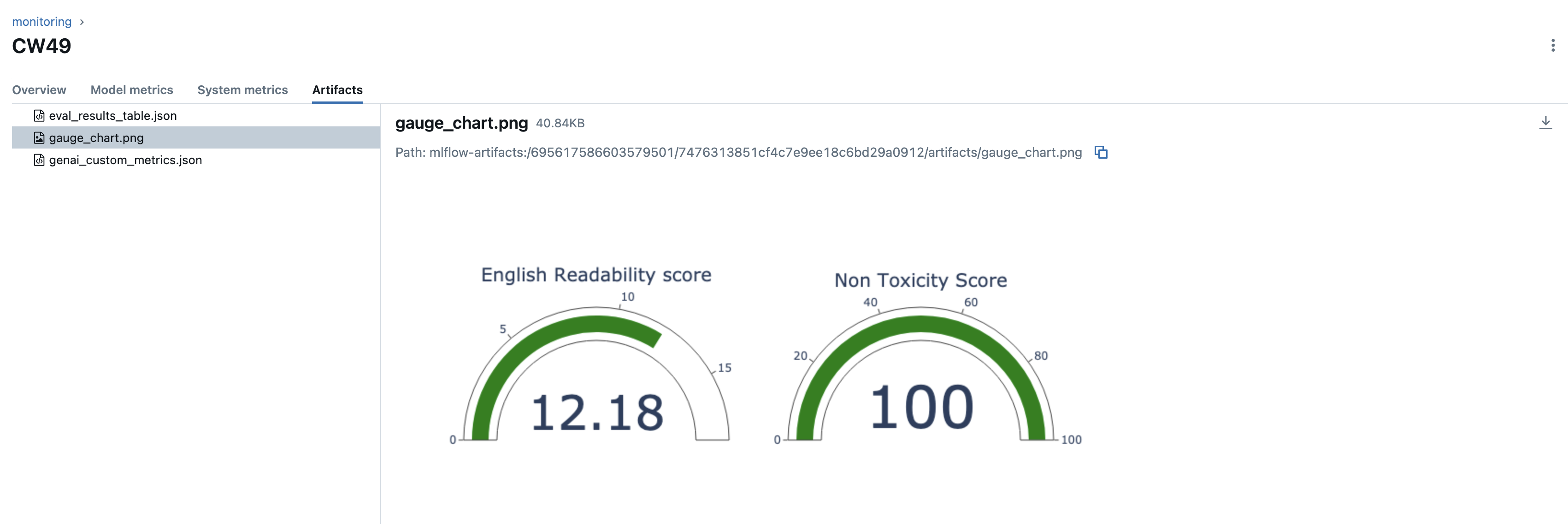The width and height of the screenshot is (1568, 524).
Task: Copy the artifact path with copy icon
Action: [x=1101, y=152]
